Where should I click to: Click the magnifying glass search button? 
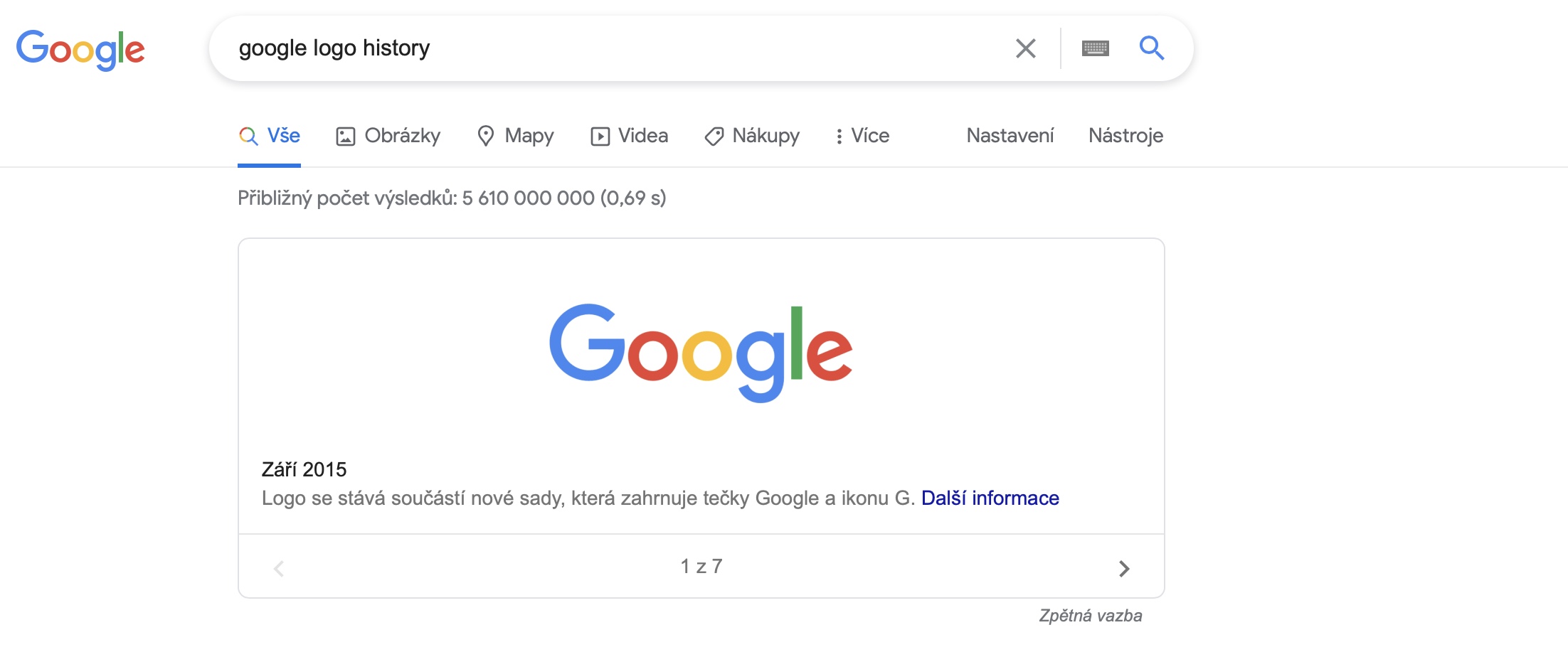click(x=1151, y=48)
